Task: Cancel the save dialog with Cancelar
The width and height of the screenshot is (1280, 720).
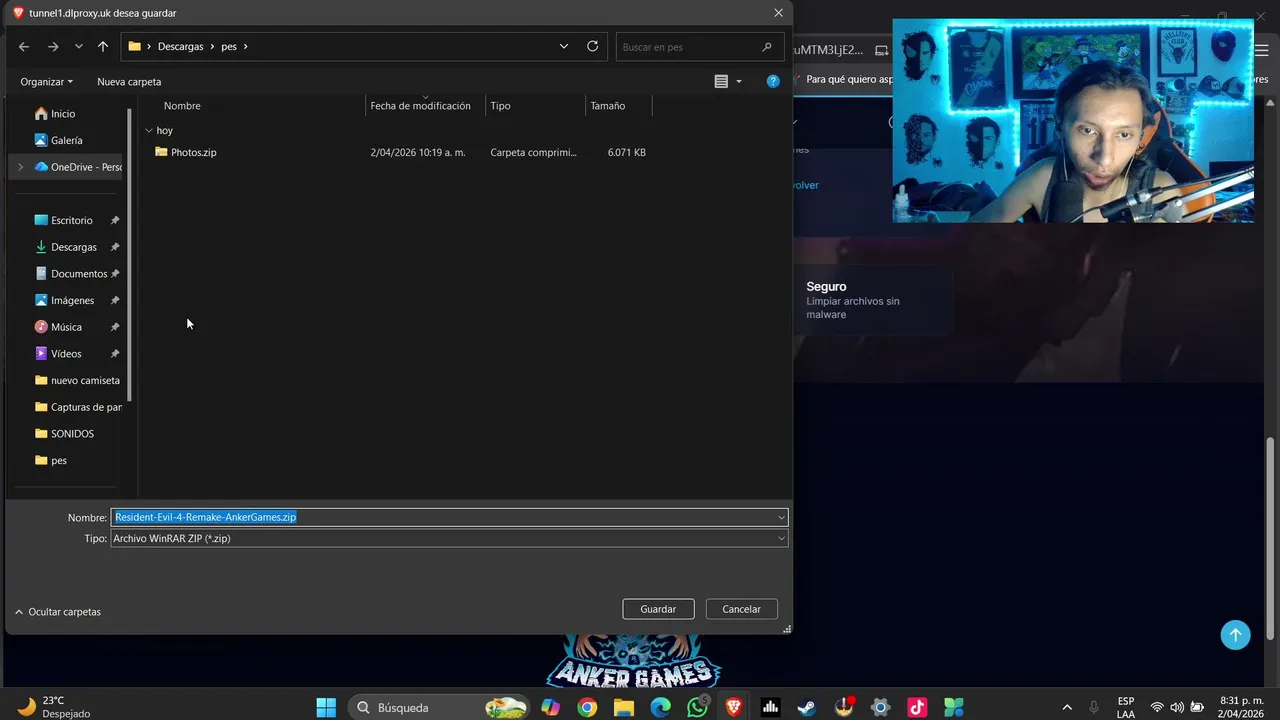Action: pyautogui.click(x=742, y=609)
